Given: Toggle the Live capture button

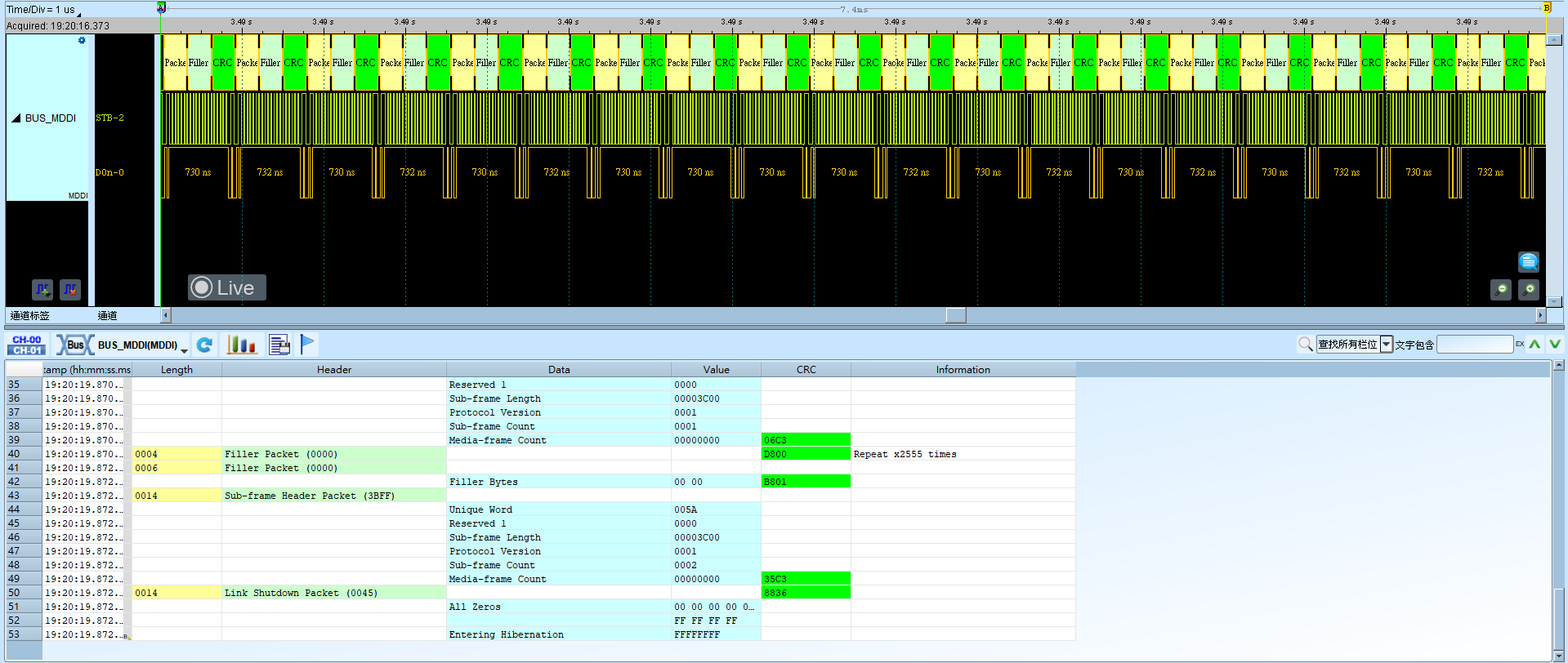Looking at the screenshot, I should click(x=227, y=287).
